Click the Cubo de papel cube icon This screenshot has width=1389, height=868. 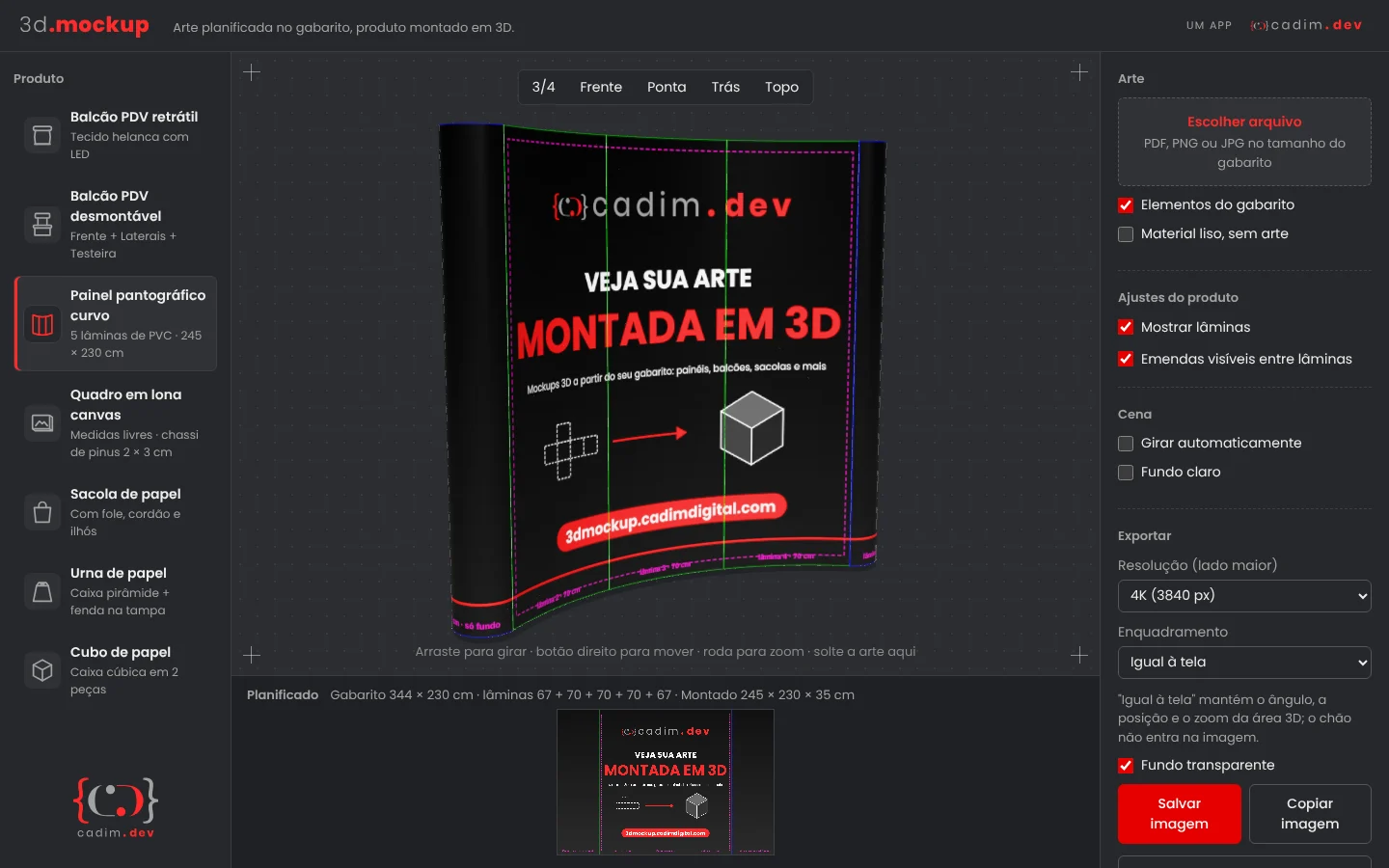click(42, 670)
